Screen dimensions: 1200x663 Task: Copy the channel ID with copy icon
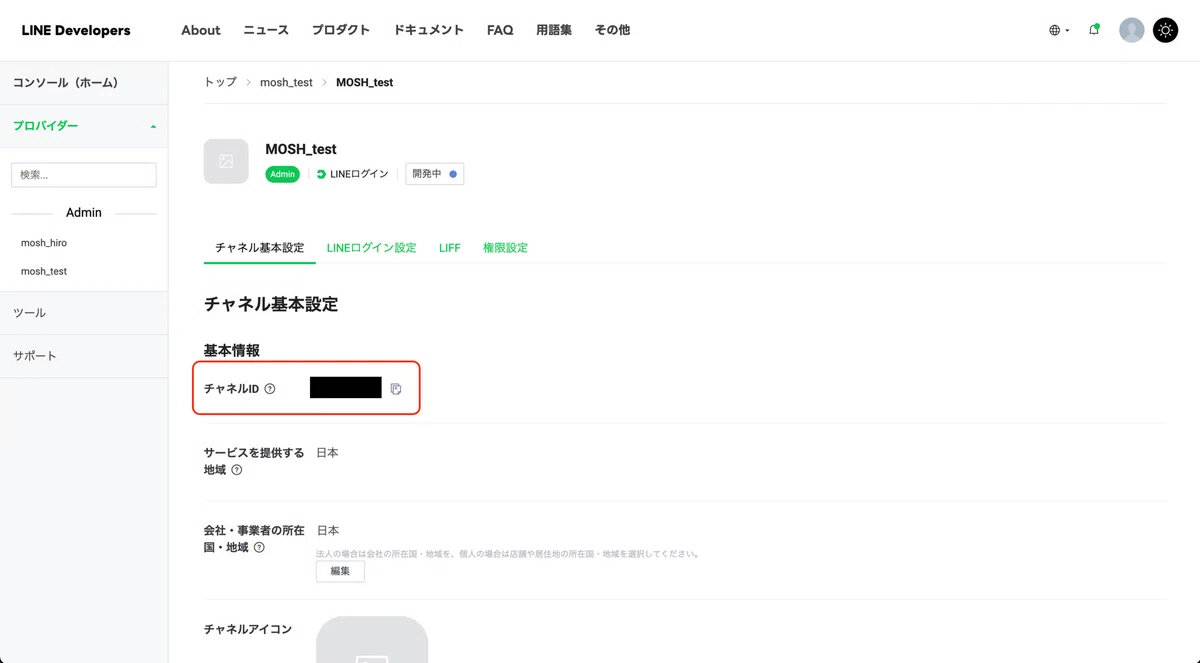pos(396,389)
